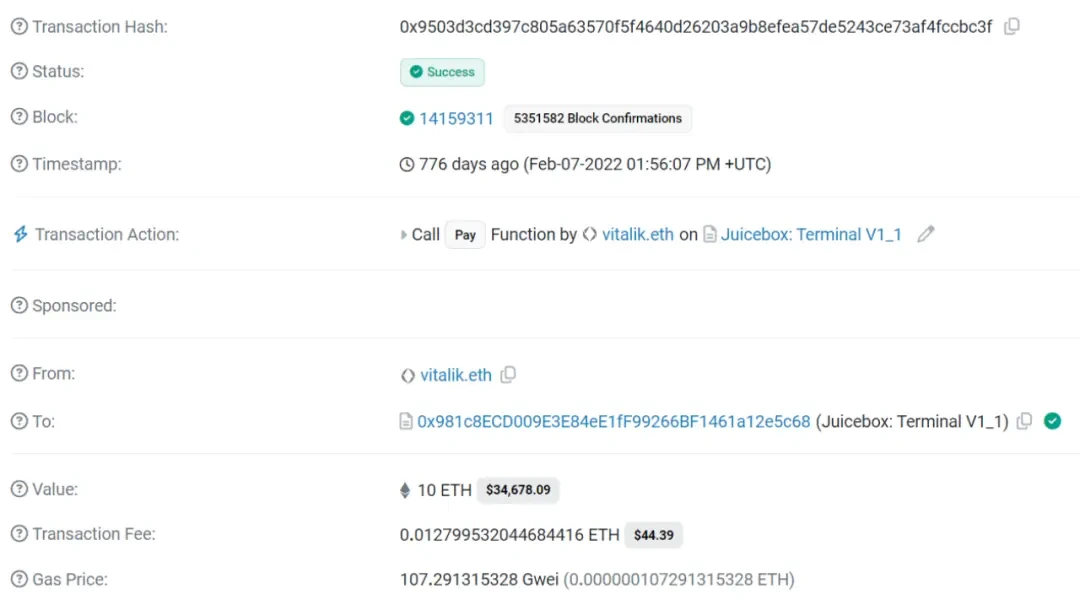Open block 14159311 link
Image resolution: width=1080 pixels, height=605 pixels.
point(456,119)
